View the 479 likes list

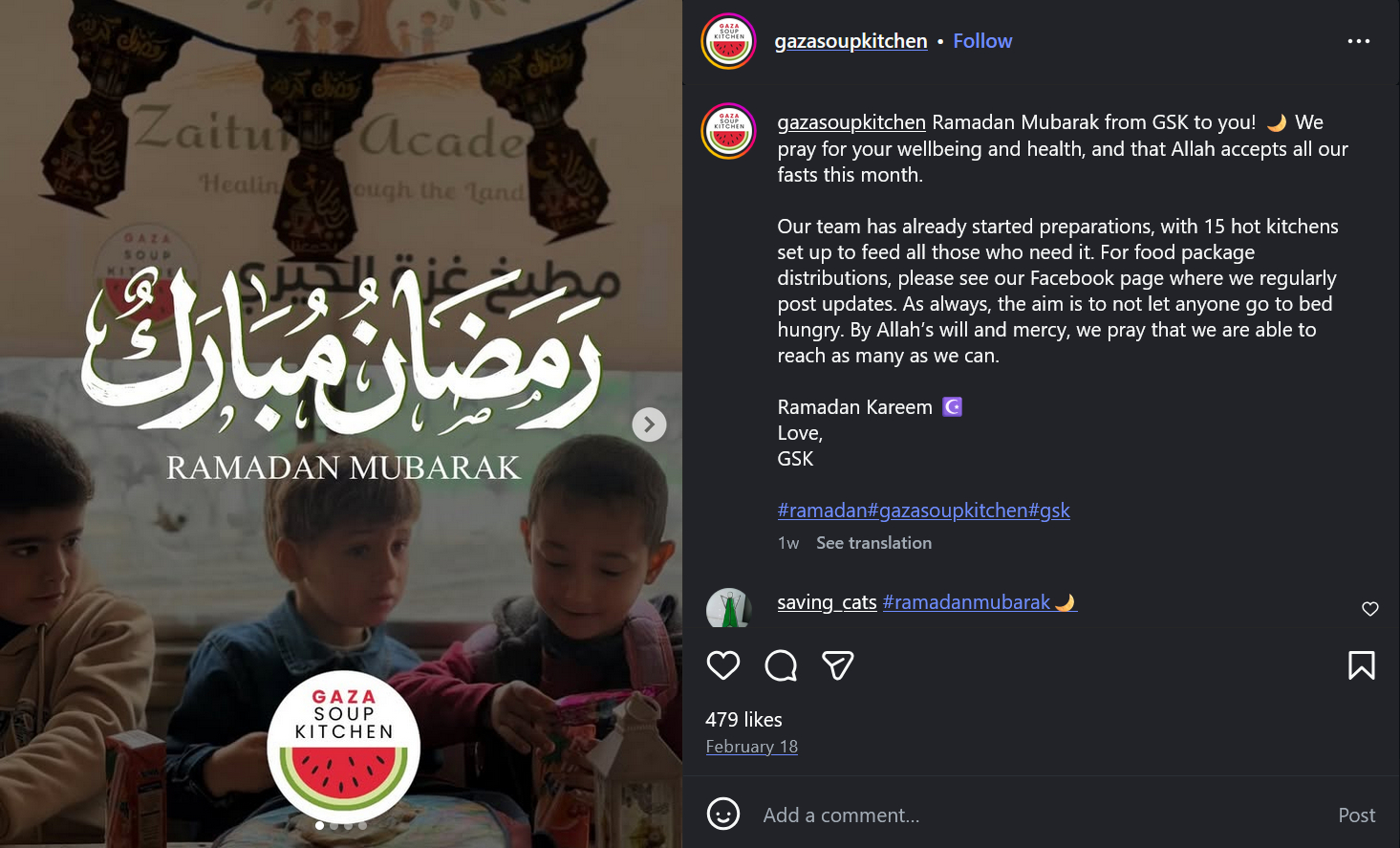coord(743,720)
